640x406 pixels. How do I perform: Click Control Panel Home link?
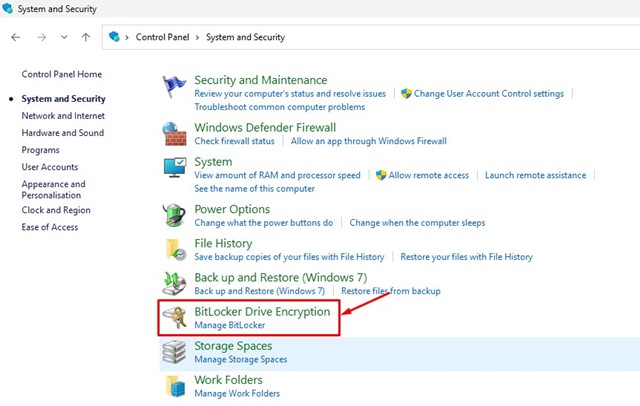62,75
